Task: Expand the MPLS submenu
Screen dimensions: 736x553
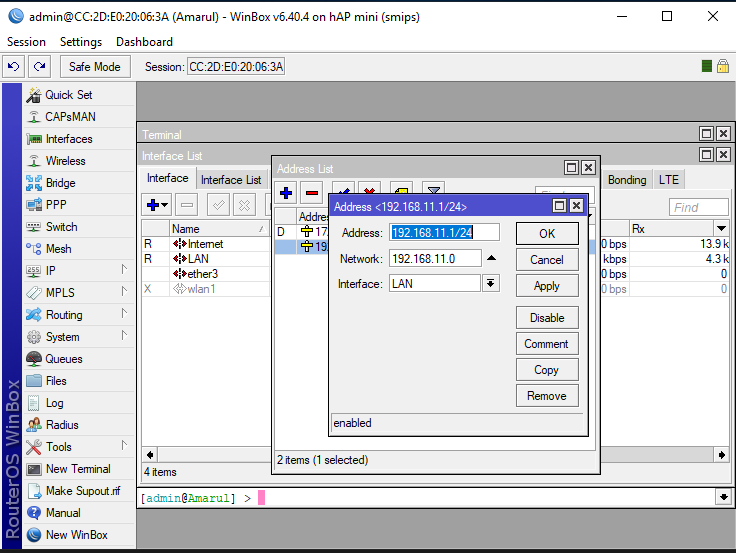Action: click(x=79, y=293)
